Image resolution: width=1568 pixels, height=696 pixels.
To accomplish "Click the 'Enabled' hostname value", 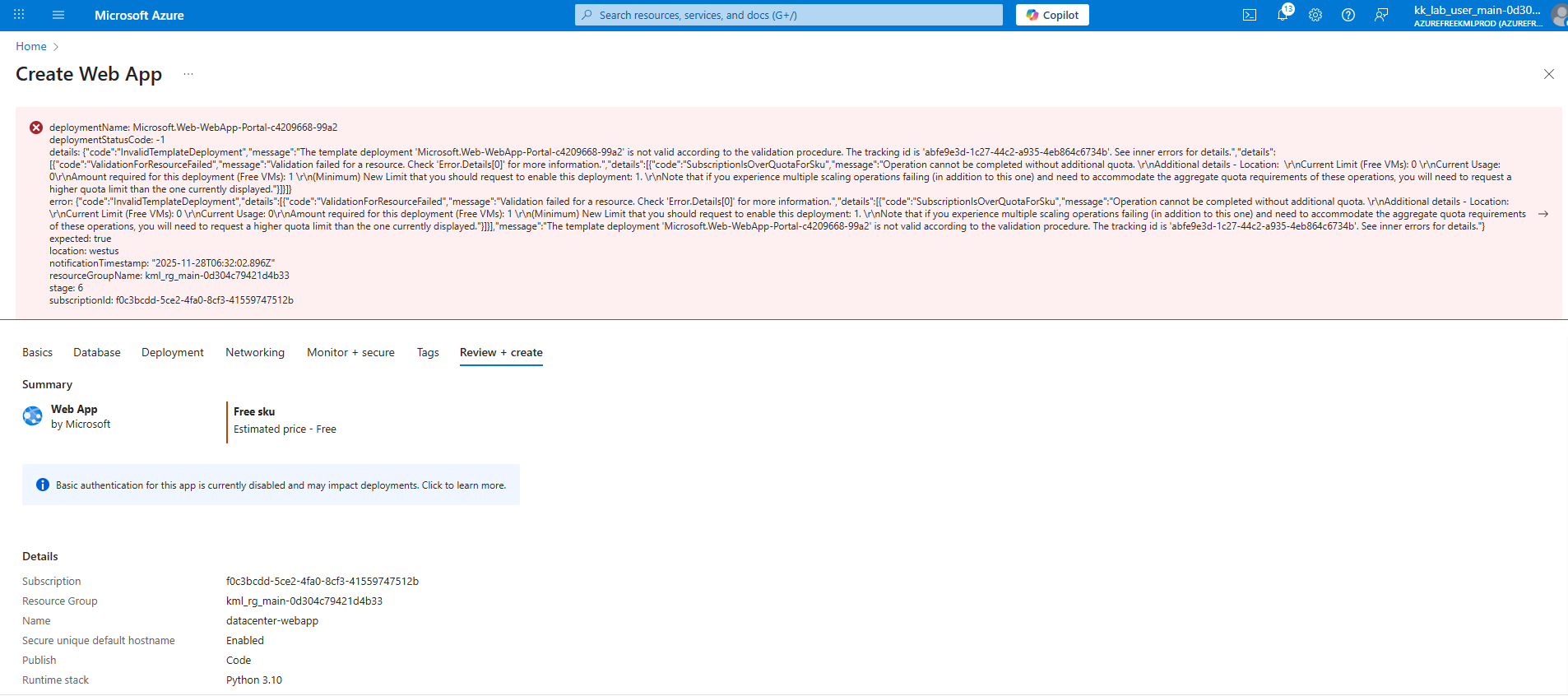I will click(245, 640).
